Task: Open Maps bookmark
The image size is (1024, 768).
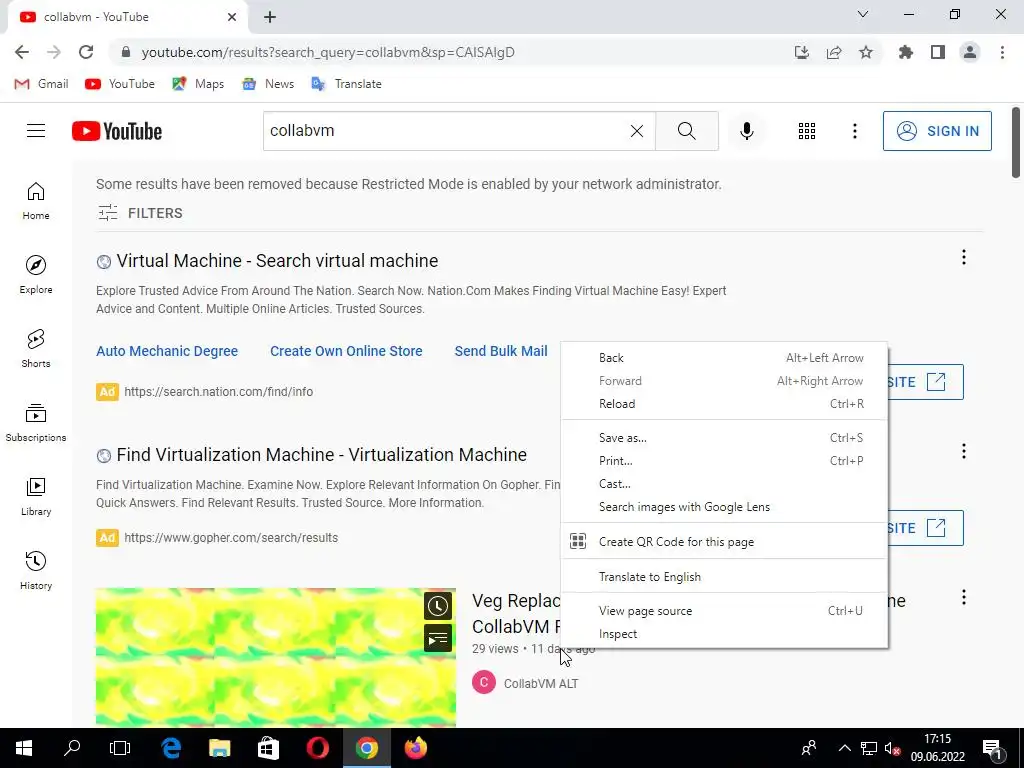Action: click(x=198, y=84)
